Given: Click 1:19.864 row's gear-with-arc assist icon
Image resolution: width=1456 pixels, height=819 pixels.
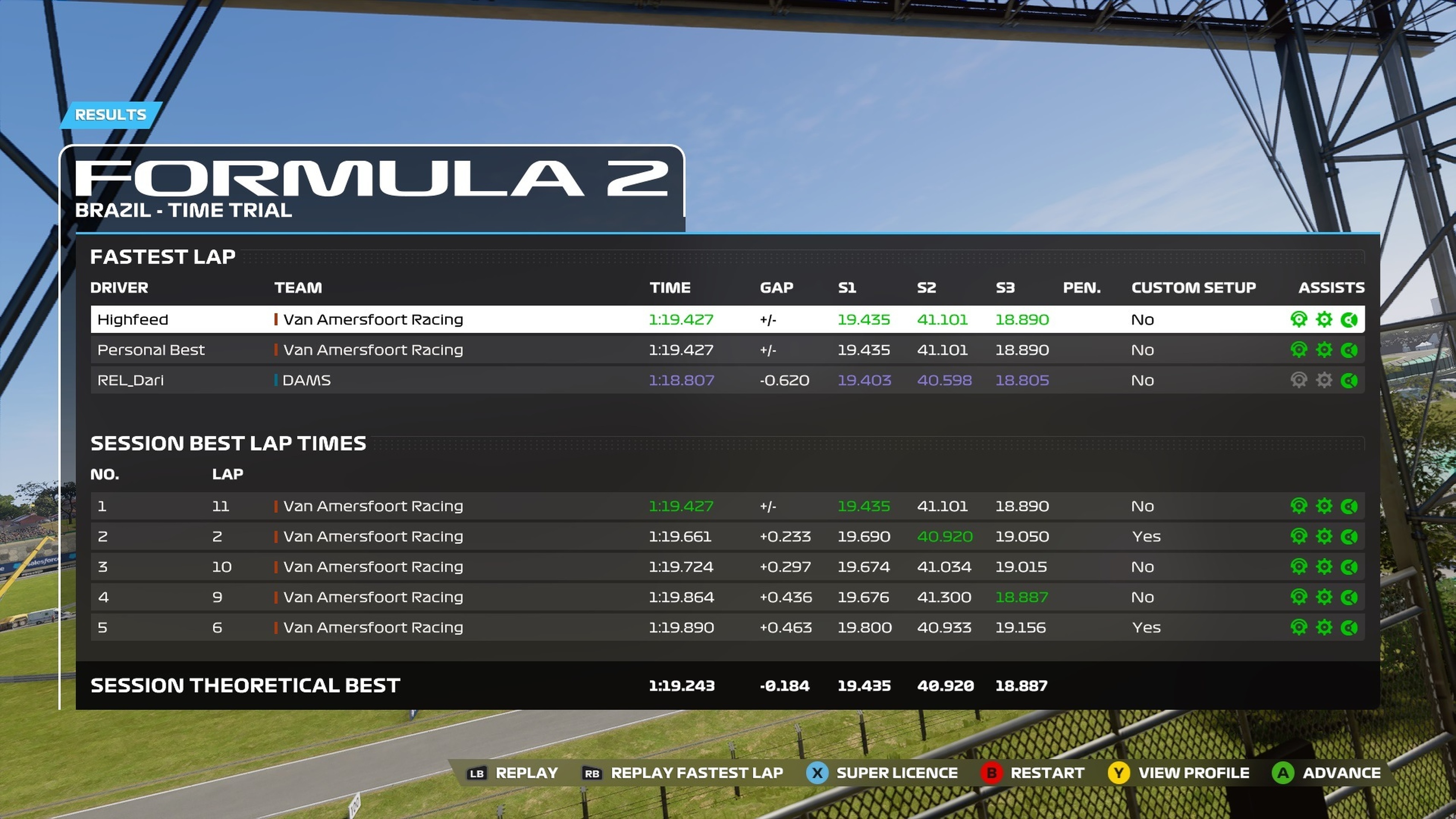Looking at the screenshot, I should pos(1299,597).
